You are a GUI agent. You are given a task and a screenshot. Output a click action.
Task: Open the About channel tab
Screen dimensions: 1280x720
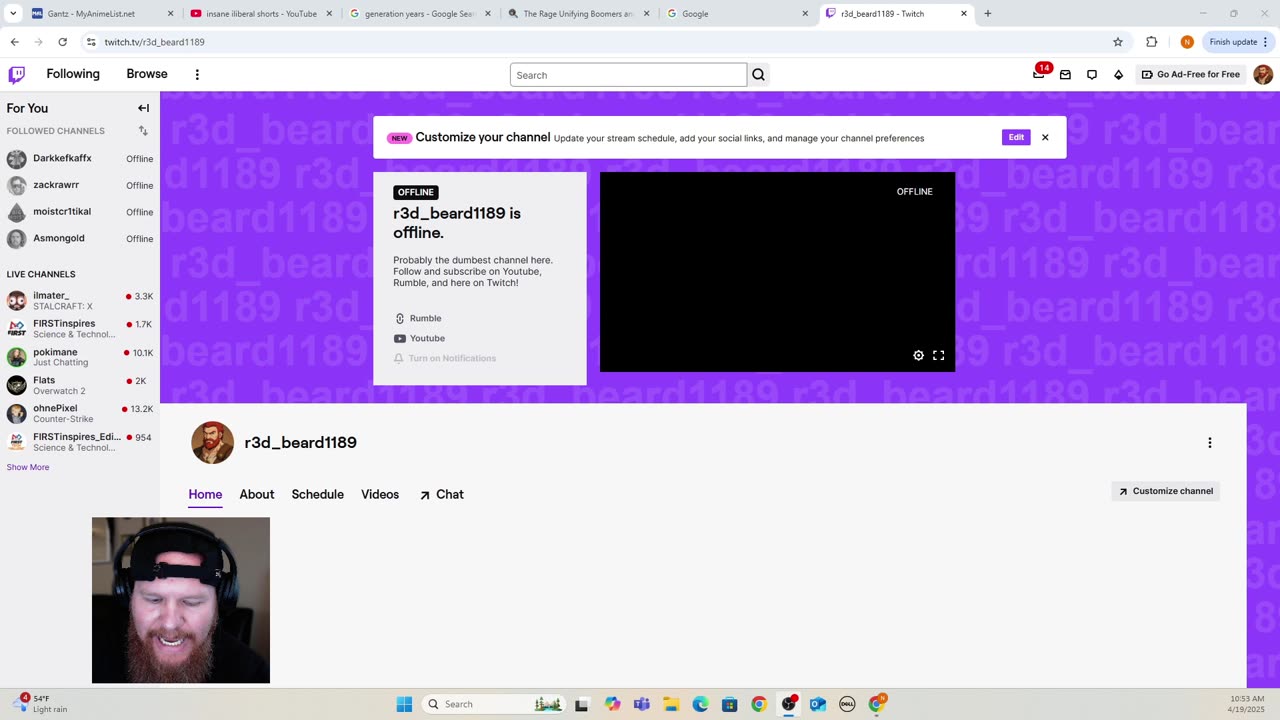257,494
